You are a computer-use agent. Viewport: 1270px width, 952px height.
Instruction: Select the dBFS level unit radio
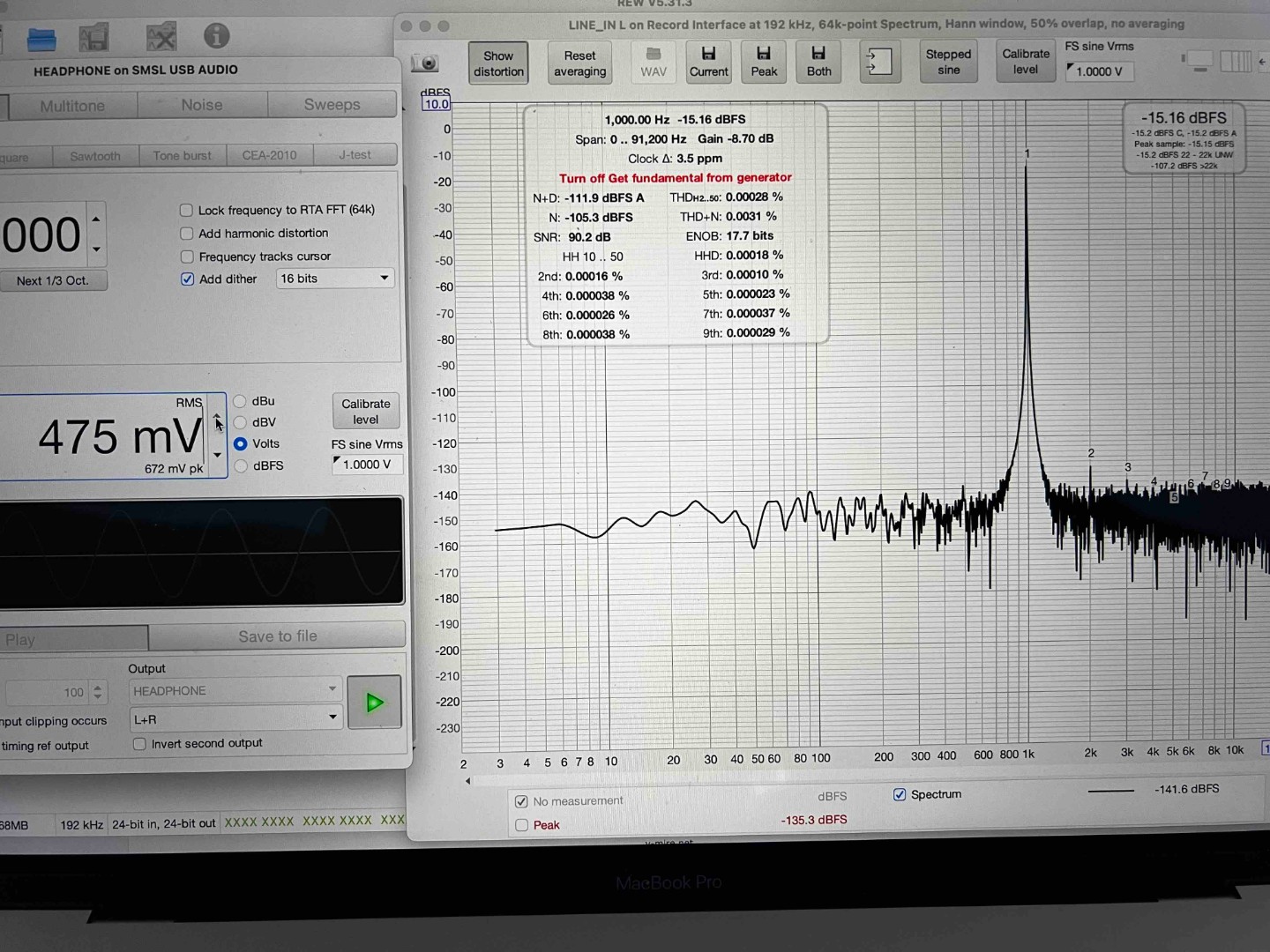(x=241, y=466)
